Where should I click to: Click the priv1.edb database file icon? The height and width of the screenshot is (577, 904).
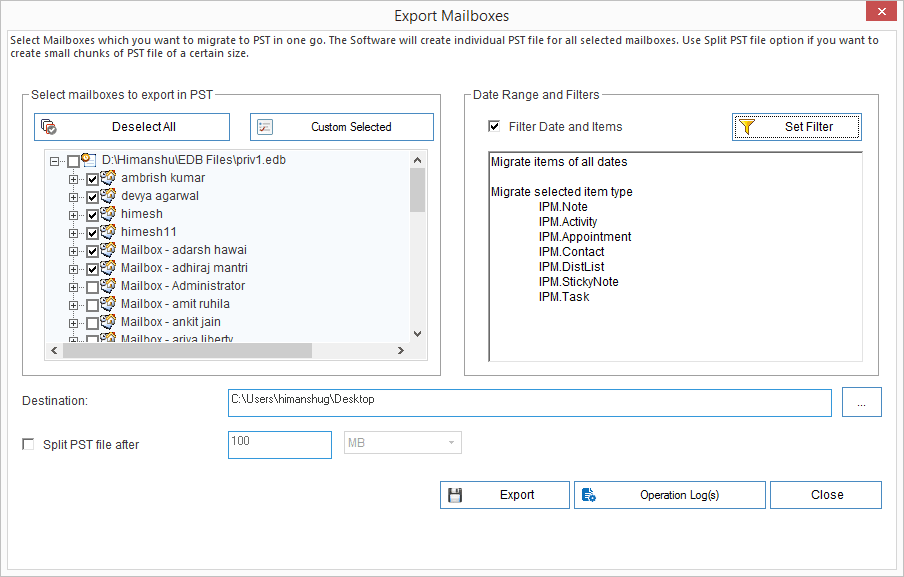(89, 160)
